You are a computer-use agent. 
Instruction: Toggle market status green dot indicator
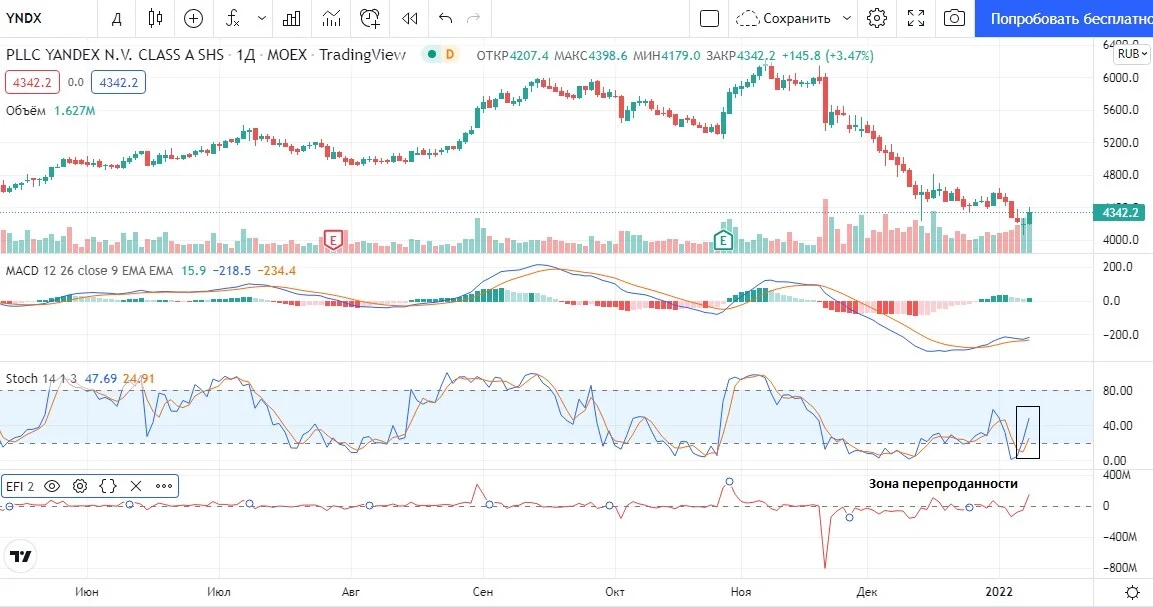point(432,54)
